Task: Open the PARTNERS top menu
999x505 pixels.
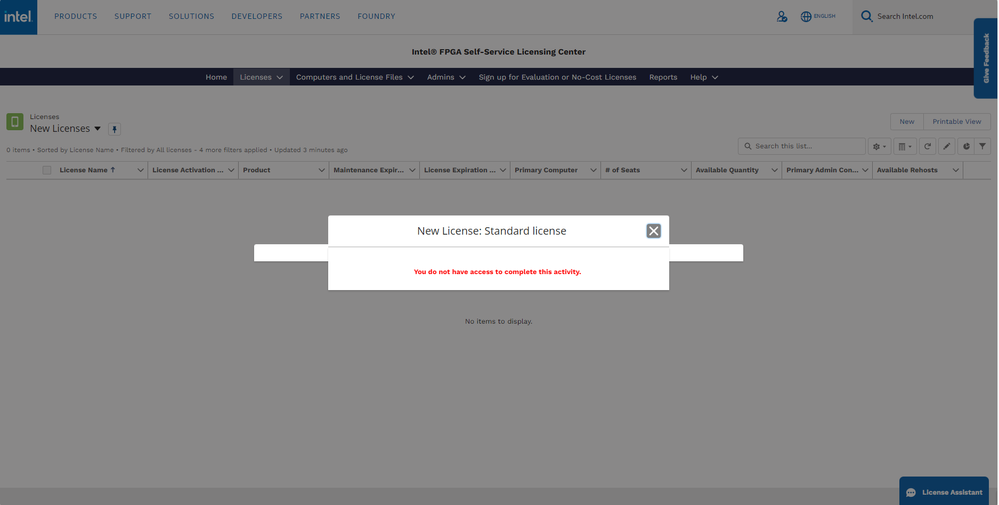Action: point(320,17)
